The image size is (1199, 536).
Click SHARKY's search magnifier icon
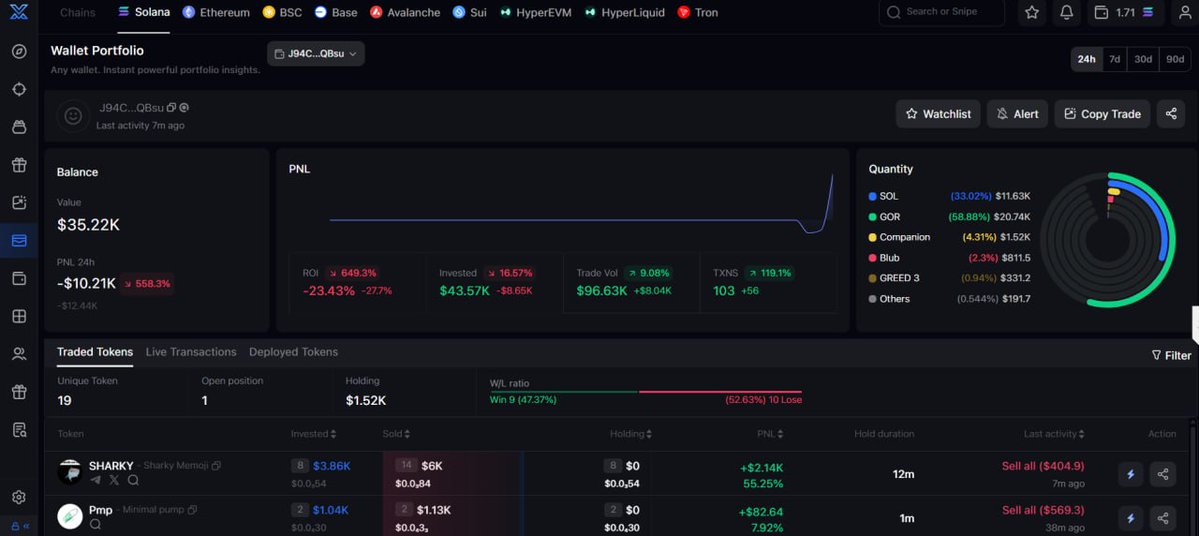pyautogui.click(x=133, y=480)
